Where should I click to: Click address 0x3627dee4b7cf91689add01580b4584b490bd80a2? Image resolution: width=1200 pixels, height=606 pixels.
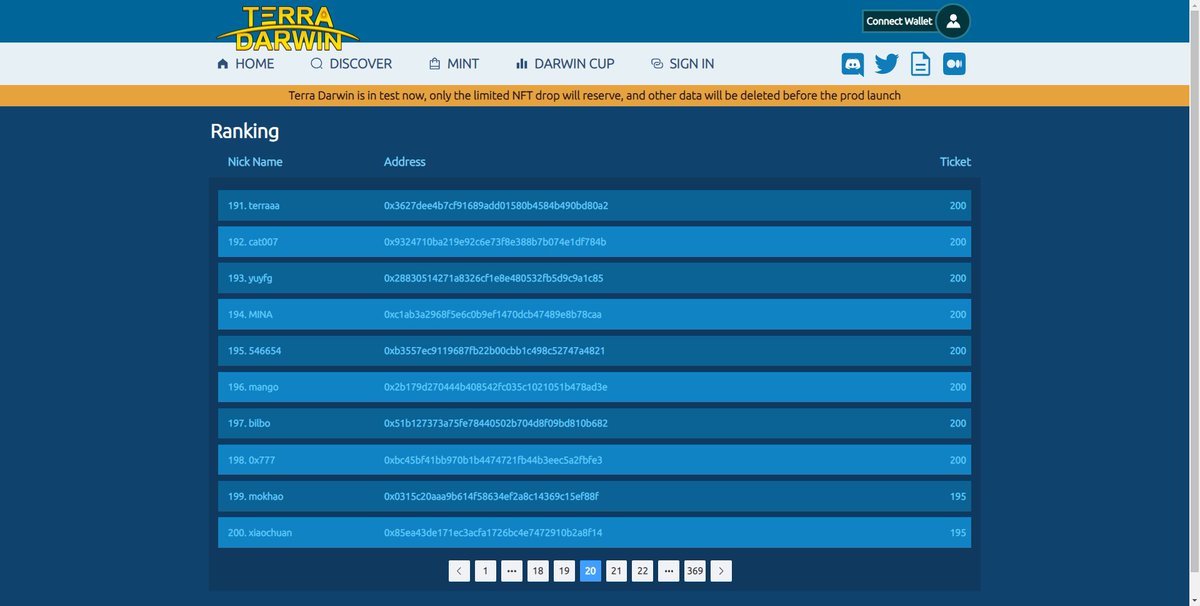coord(496,206)
